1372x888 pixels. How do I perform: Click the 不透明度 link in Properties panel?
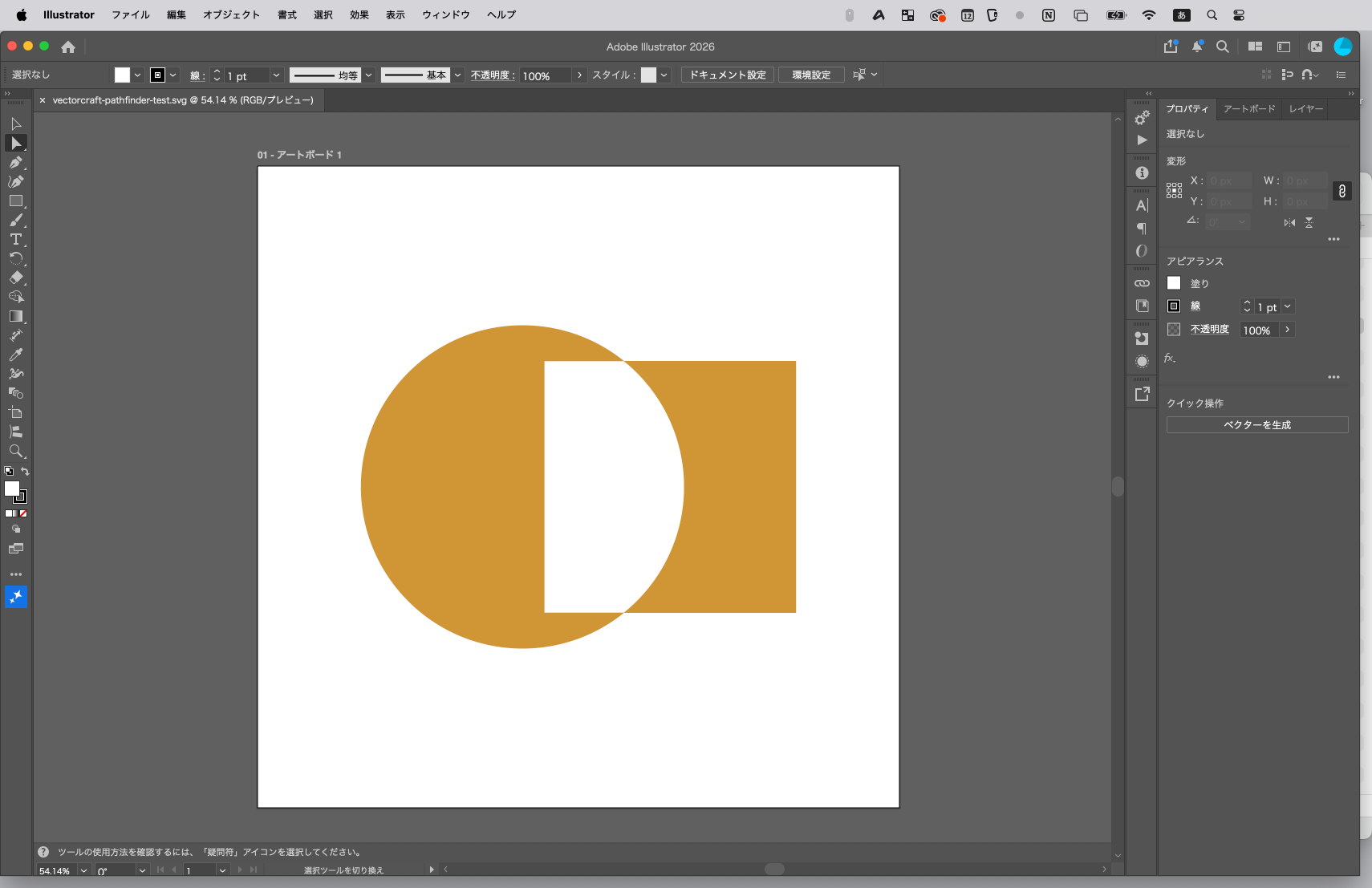(x=1209, y=329)
